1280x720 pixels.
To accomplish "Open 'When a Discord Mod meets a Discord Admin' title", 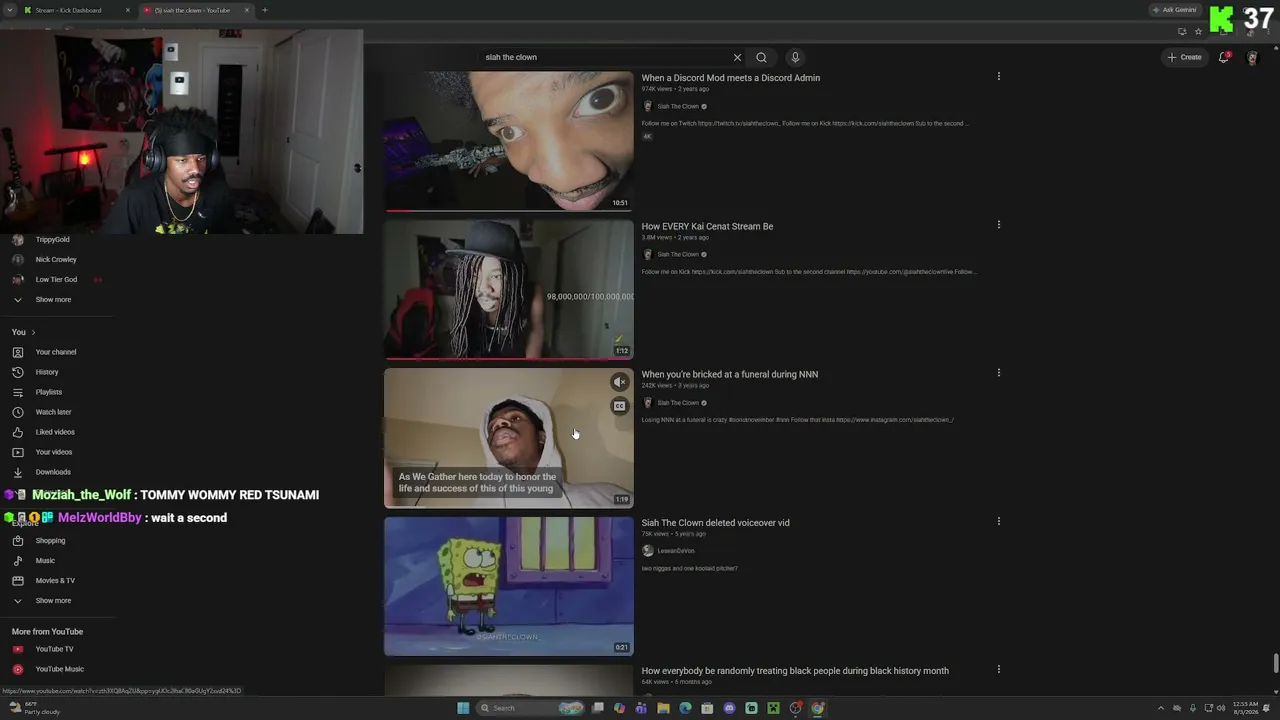I will click(731, 78).
